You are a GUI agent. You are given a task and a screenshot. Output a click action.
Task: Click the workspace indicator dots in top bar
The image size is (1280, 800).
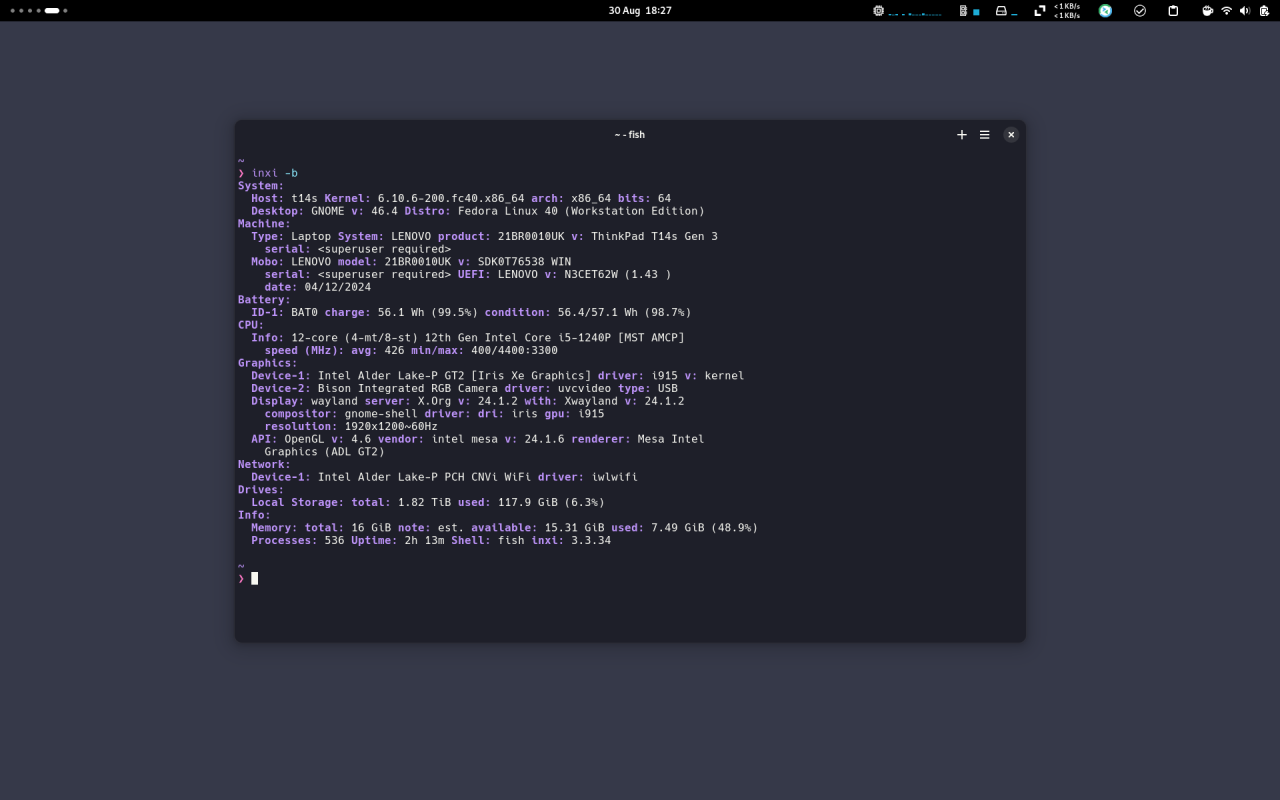coord(39,10)
